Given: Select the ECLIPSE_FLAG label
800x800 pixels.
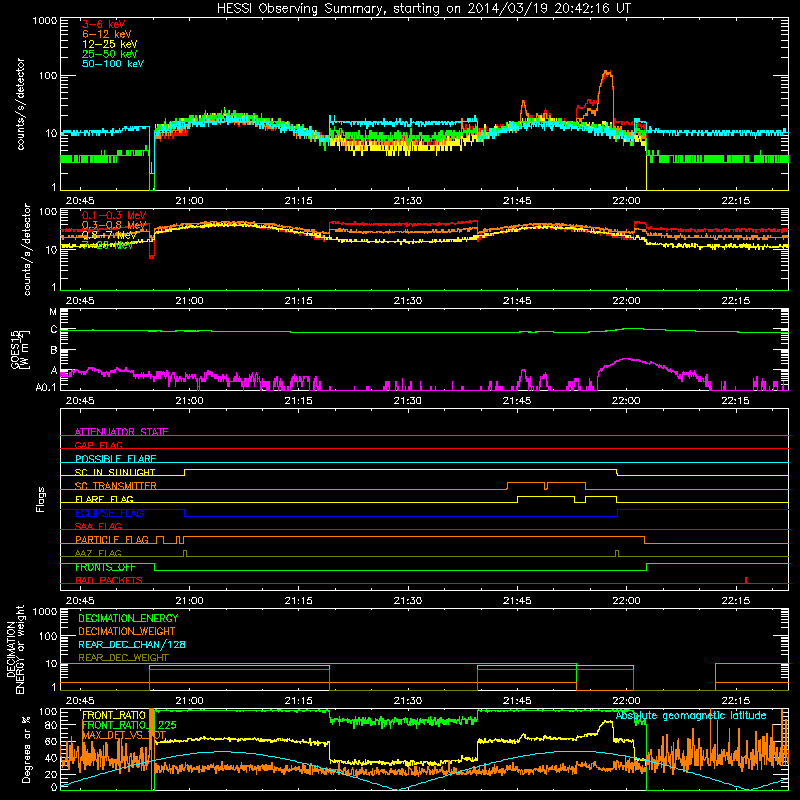Looking at the screenshot, I should click(x=109, y=513).
